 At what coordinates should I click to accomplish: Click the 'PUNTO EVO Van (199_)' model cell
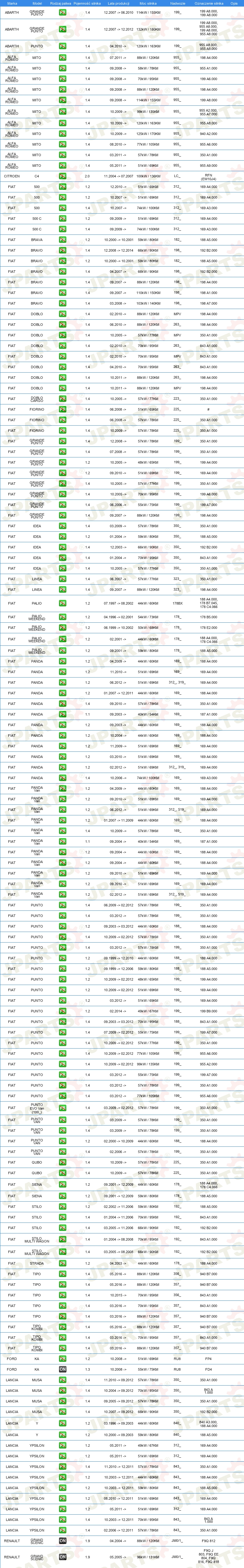37,1108
